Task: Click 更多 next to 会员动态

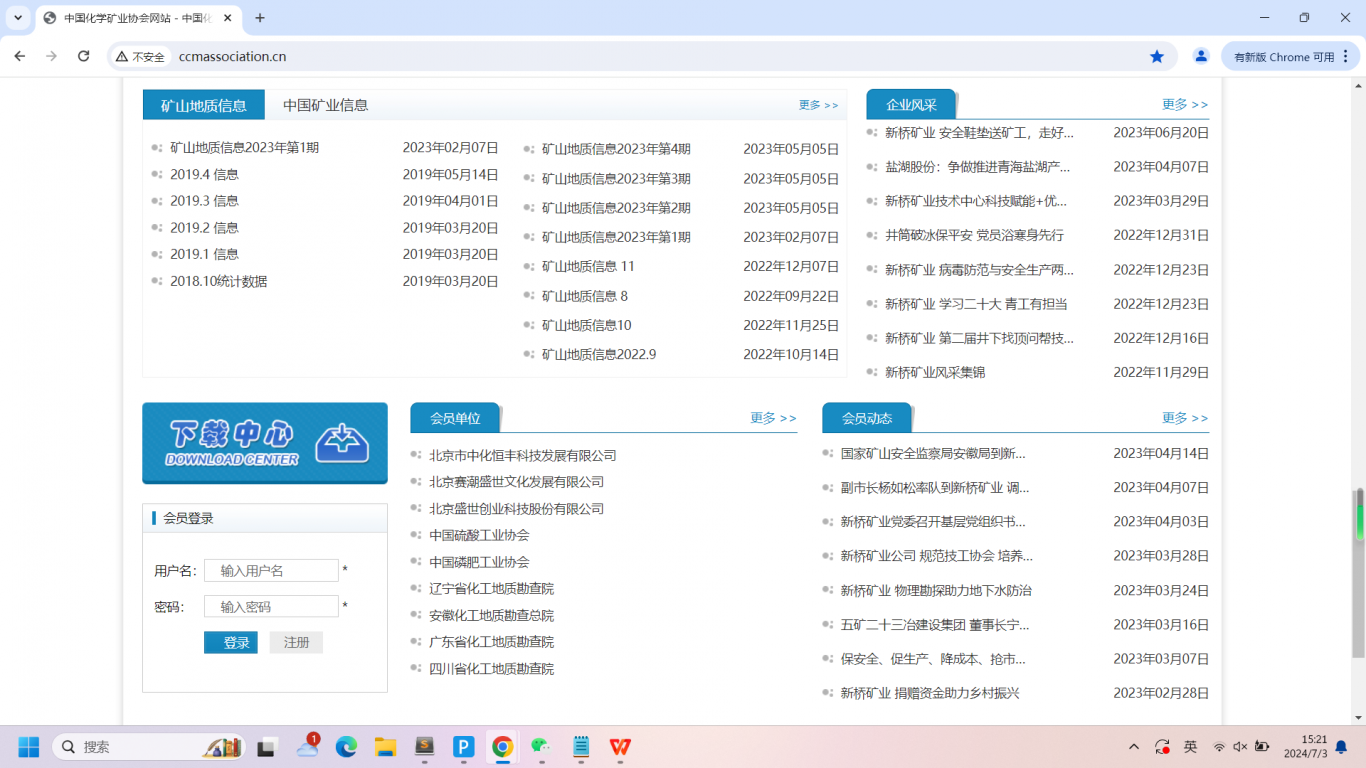Action: pyautogui.click(x=1185, y=418)
